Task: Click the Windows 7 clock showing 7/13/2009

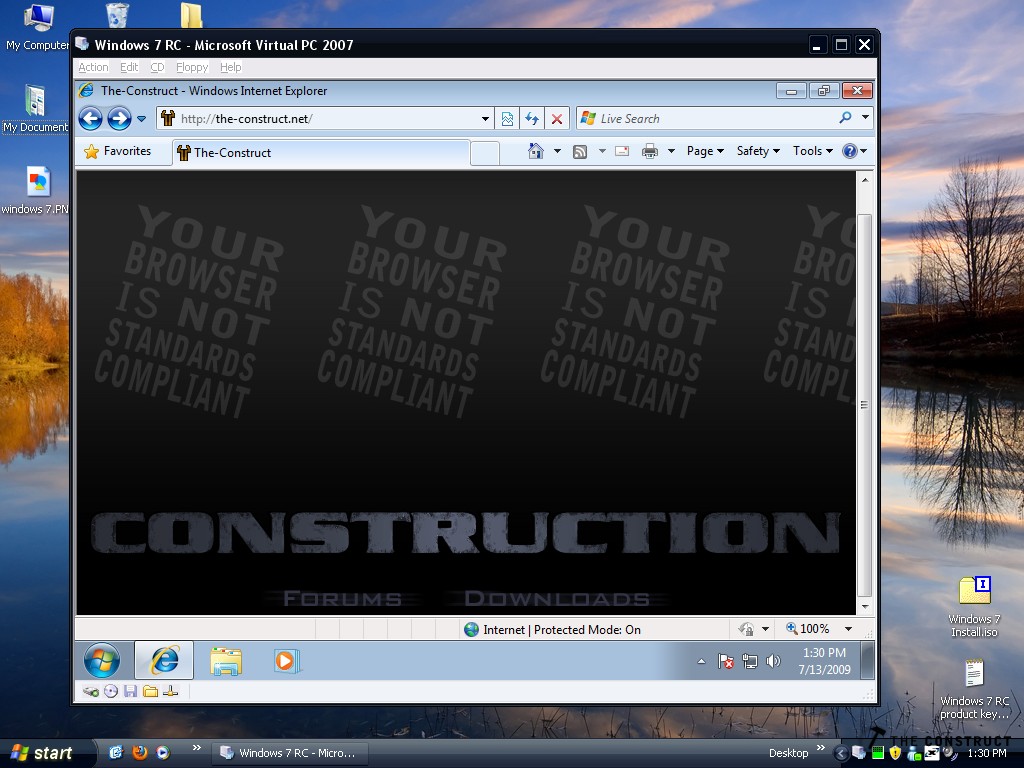Action: coord(824,661)
